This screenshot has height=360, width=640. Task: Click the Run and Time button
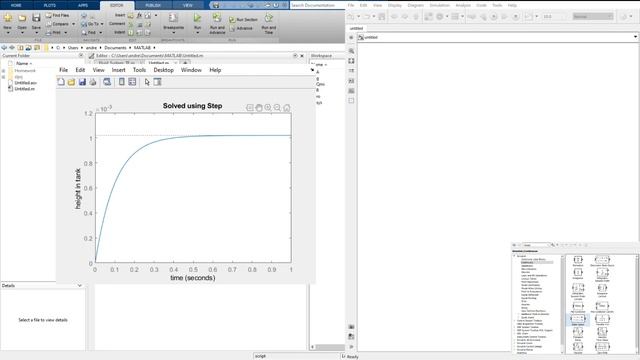point(269,23)
